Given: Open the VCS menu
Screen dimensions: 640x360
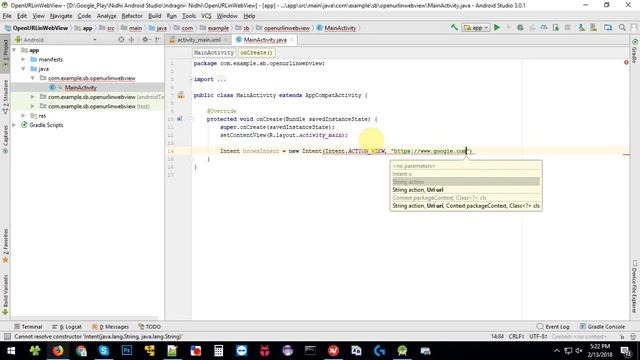Looking at the screenshot, I should click(x=206, y=16).
